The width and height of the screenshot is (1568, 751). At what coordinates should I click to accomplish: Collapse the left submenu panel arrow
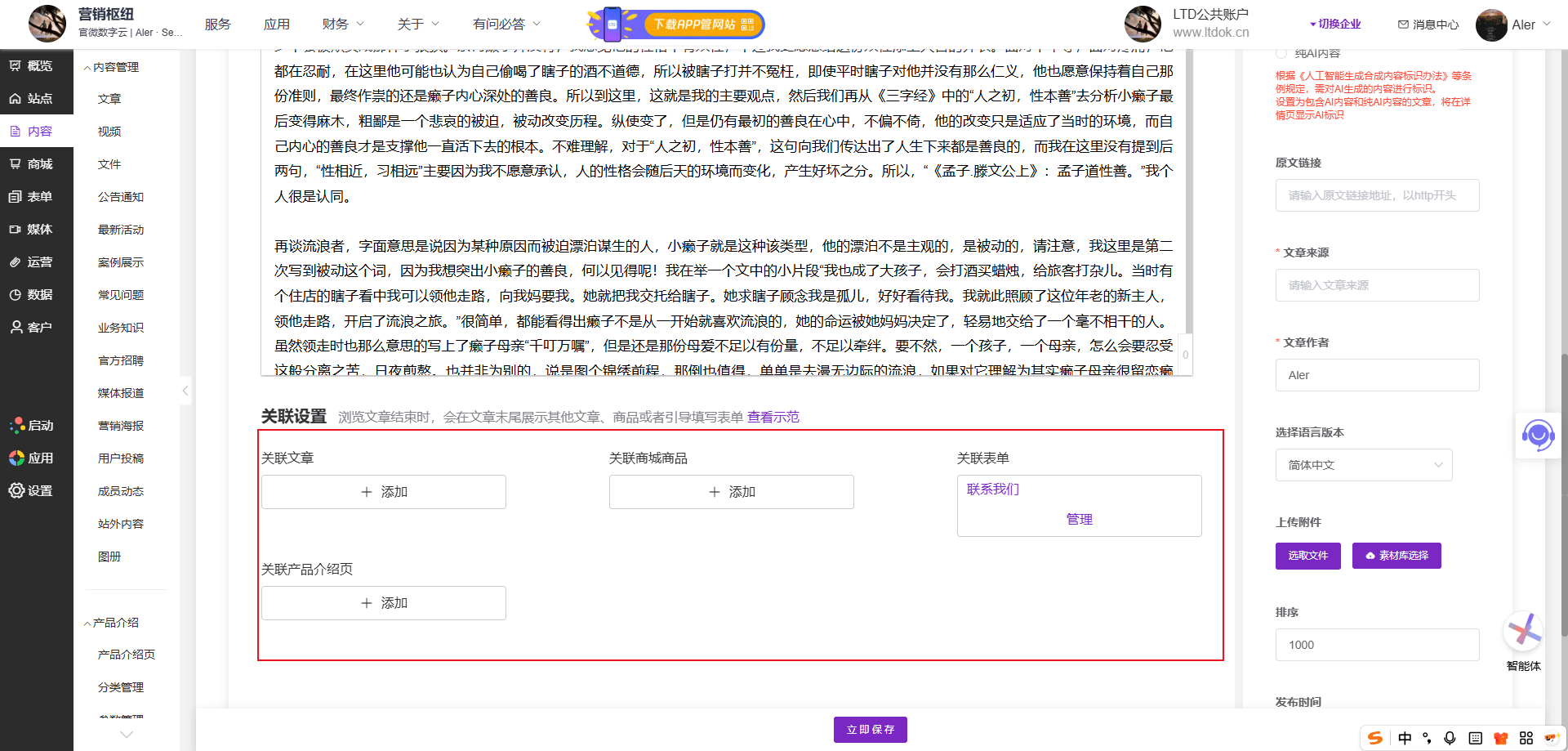pyautogui.click(x=185, y=391)
